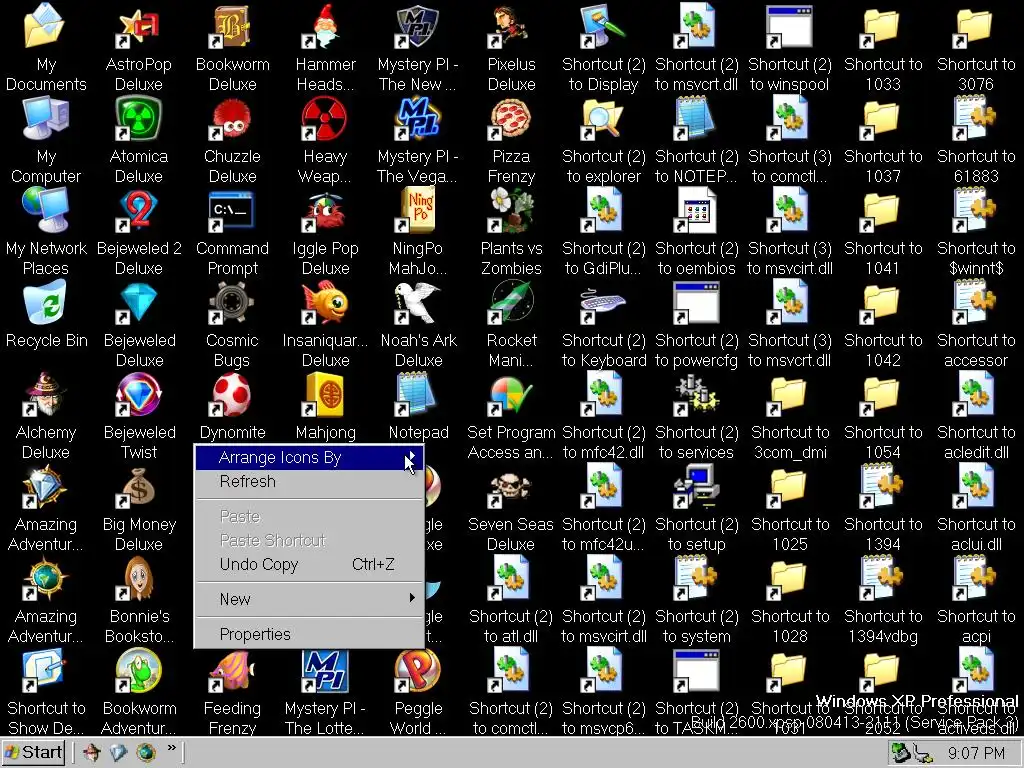This screenshot has width=1024, height=768.
Task: Choose Properties from the context menu
Action: (x=309, y=635)
